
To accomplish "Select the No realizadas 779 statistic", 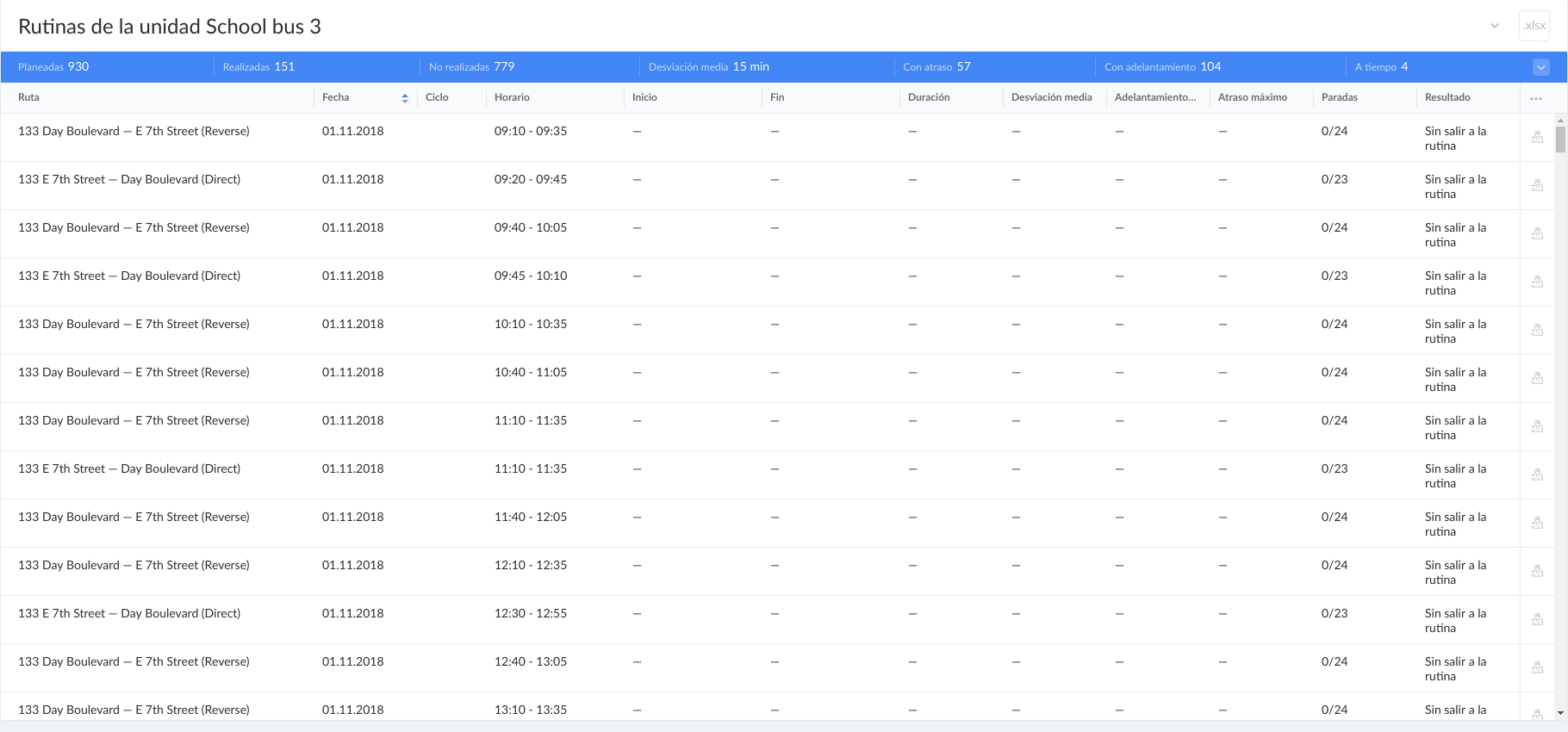I will click(471, 67).
